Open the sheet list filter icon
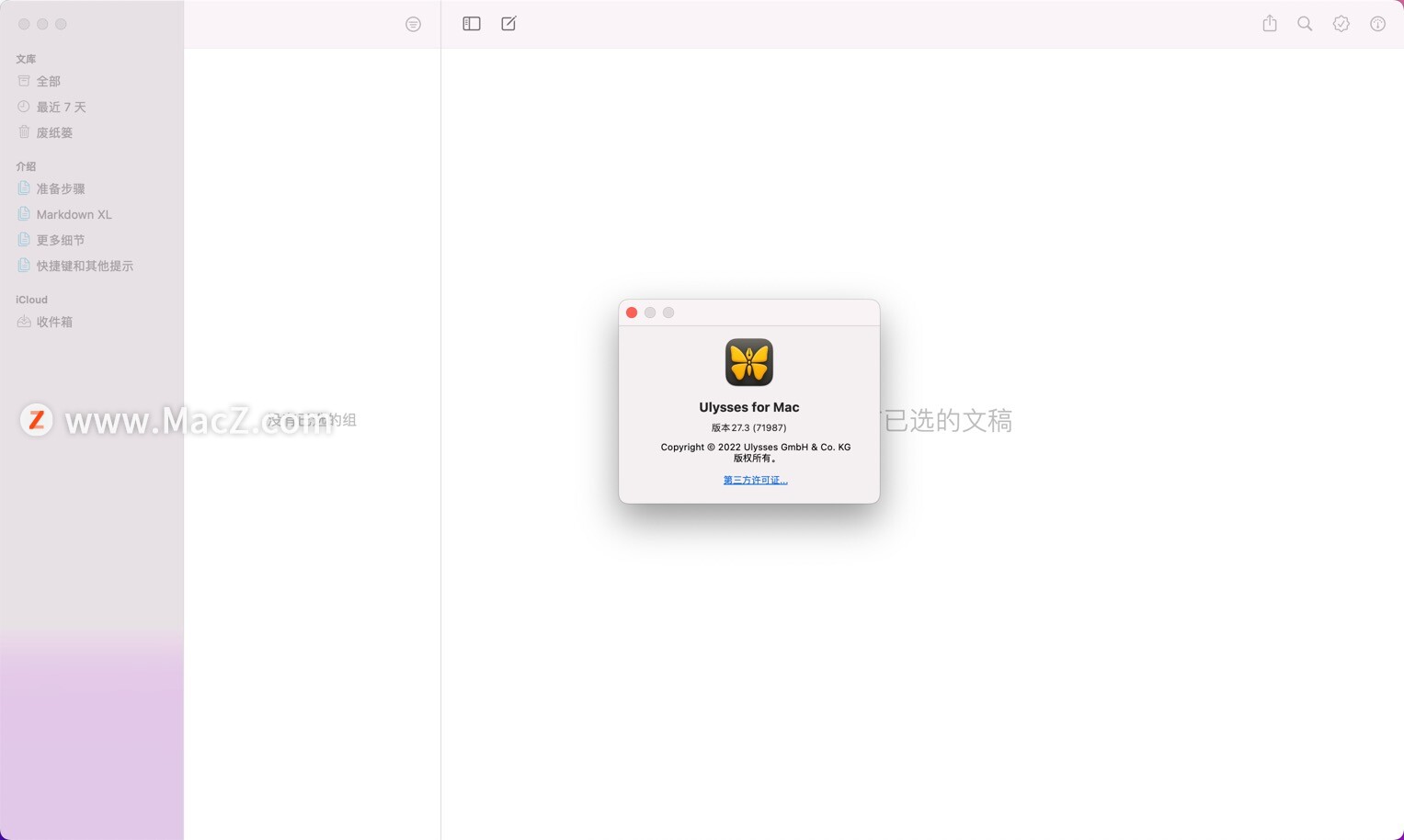1404x840 pixels. pyautogui.click(x=413, y=24)
